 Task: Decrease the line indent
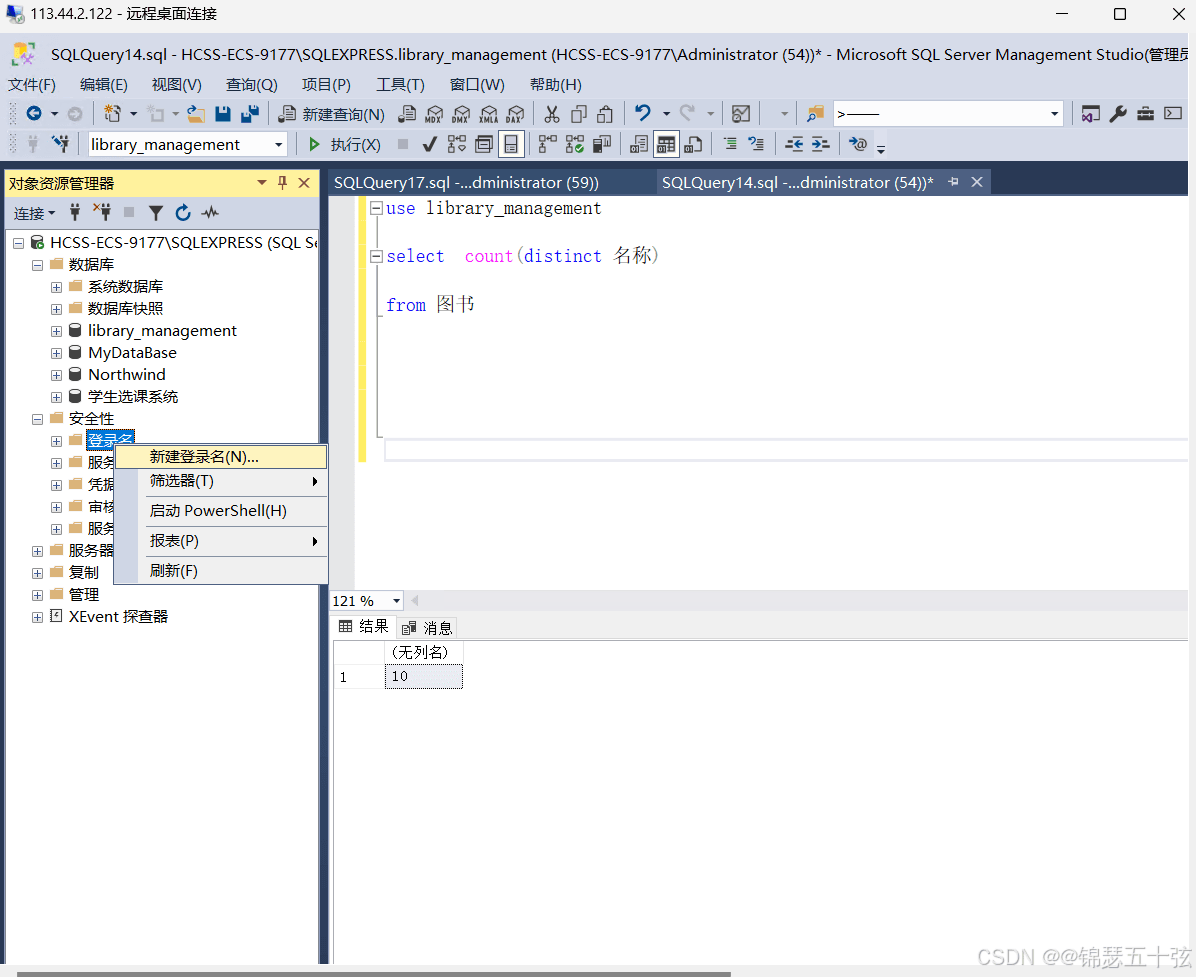pos(794,144)
